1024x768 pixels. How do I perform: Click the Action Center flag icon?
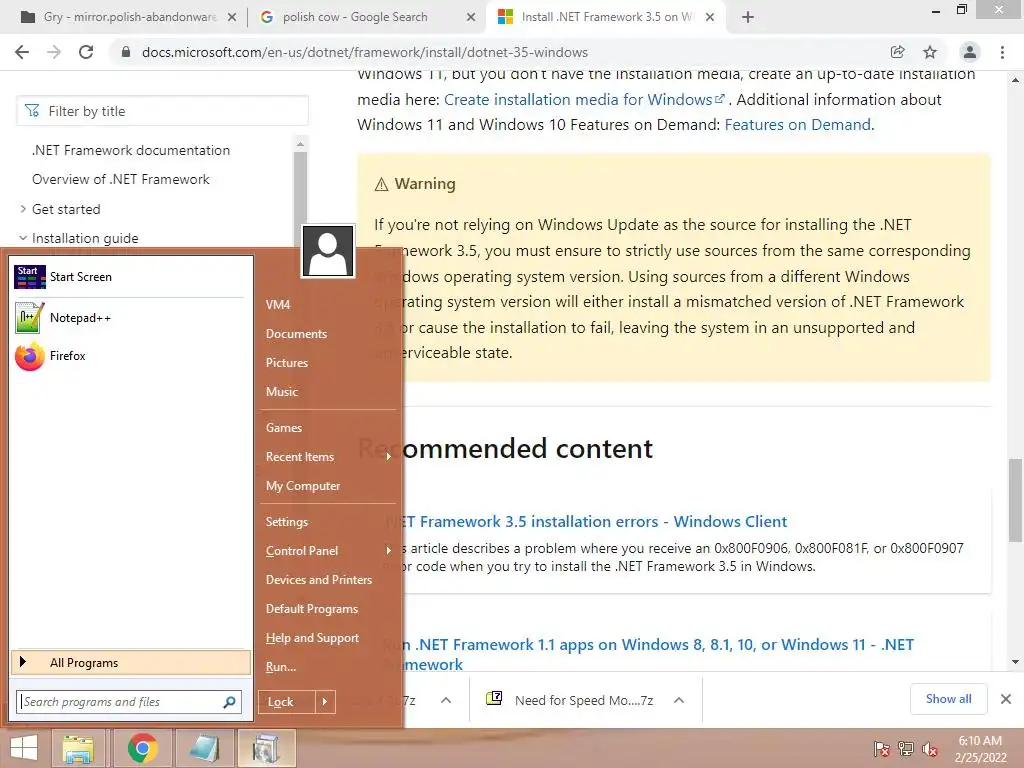882,749
